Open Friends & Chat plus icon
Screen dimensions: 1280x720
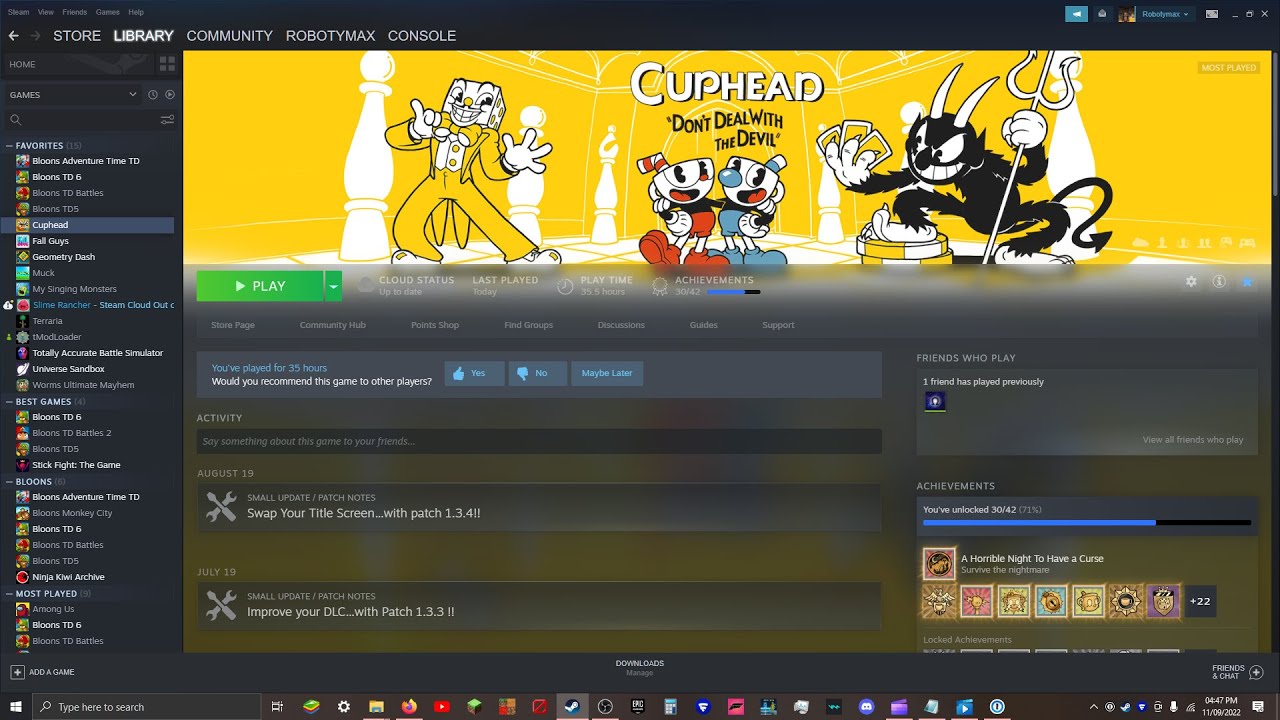tap(1257, 672)
